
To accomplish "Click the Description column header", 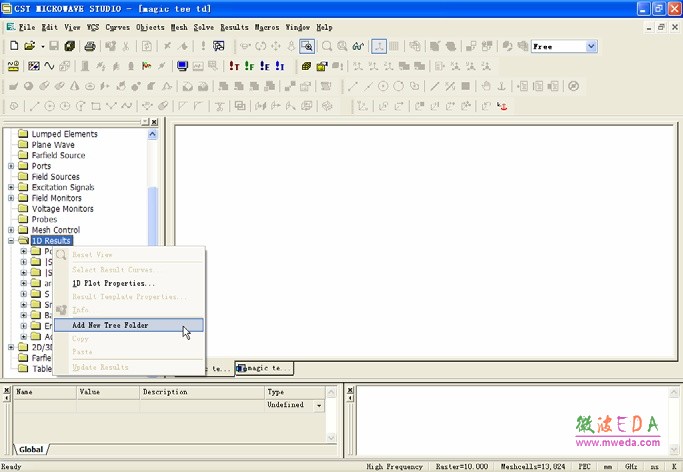I will click(x=202, y=392).
